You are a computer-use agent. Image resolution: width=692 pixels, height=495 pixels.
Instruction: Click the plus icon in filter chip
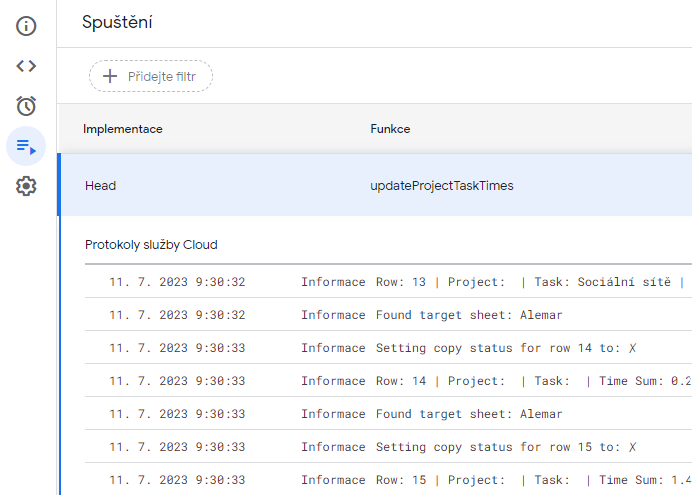110,76
